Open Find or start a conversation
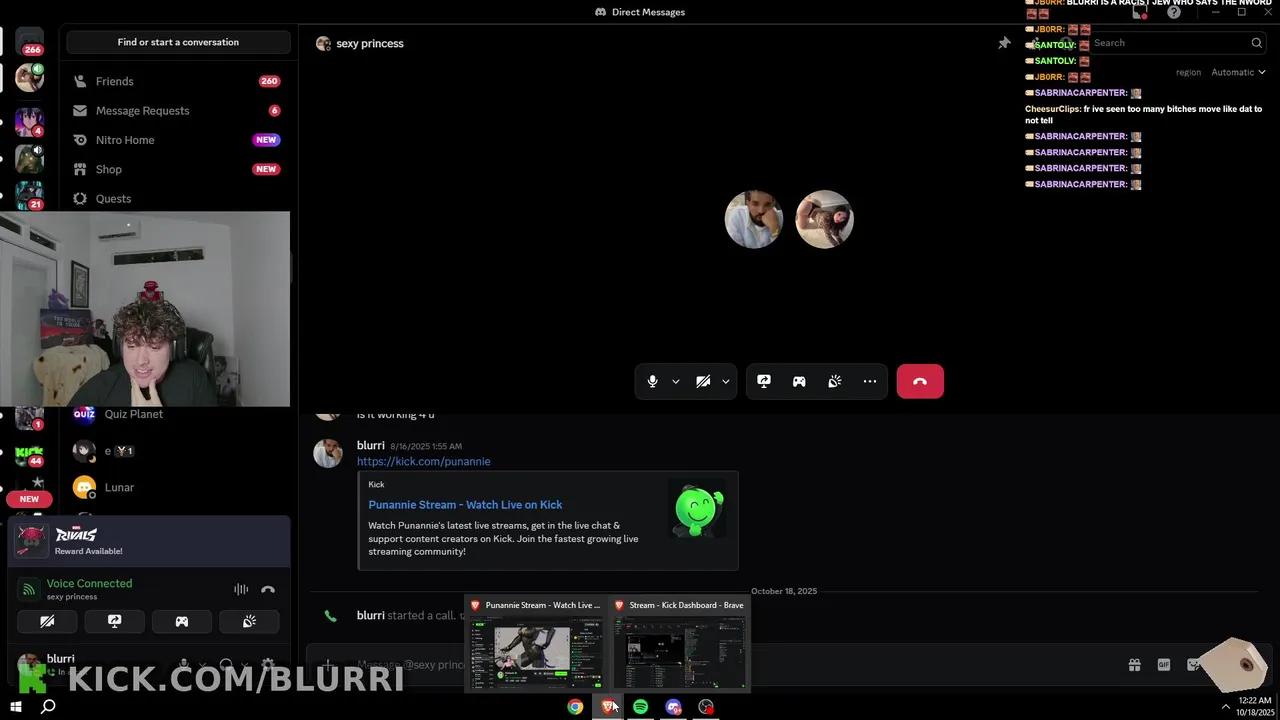This screenshot has height=720, width=1280. point(178,42)
